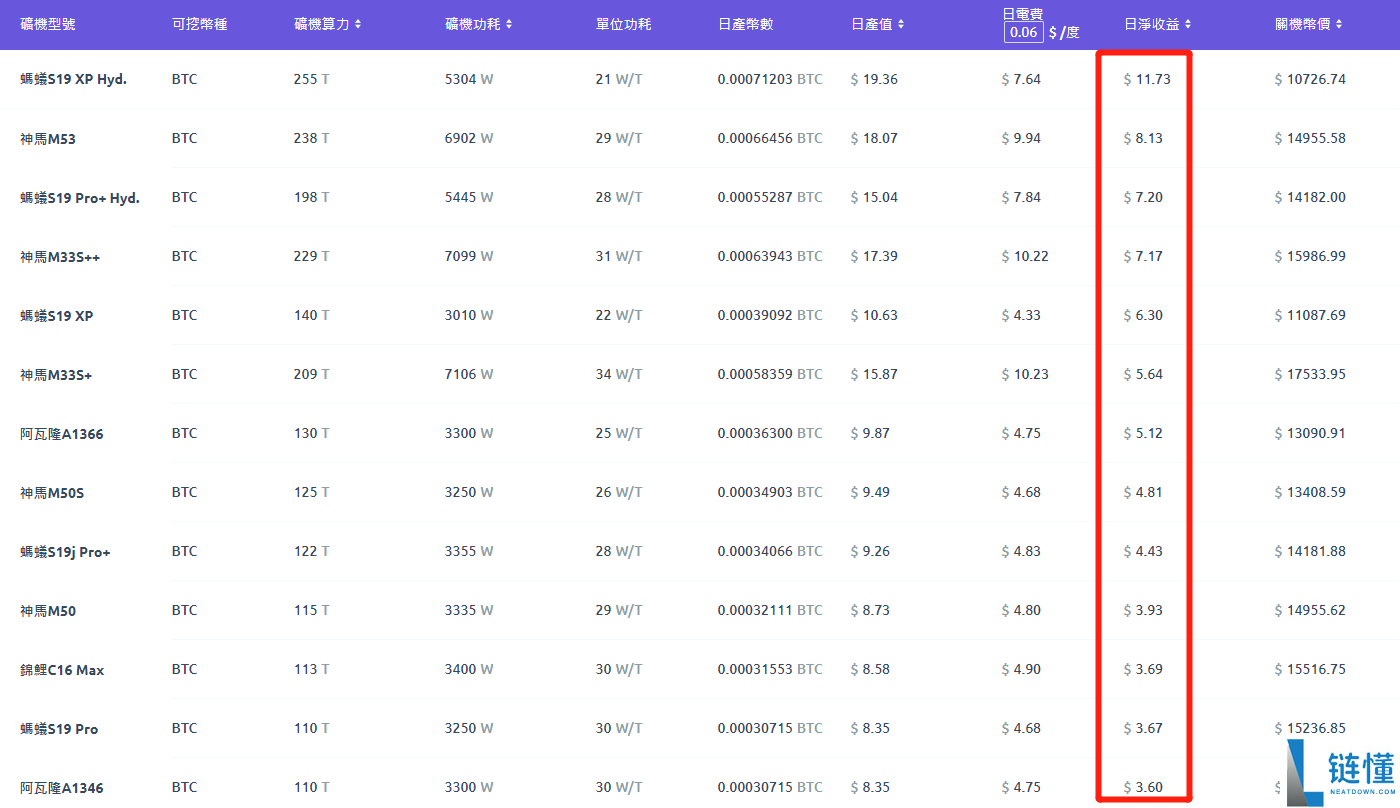Open the 神馬M53 miner entry

[48, 139]
